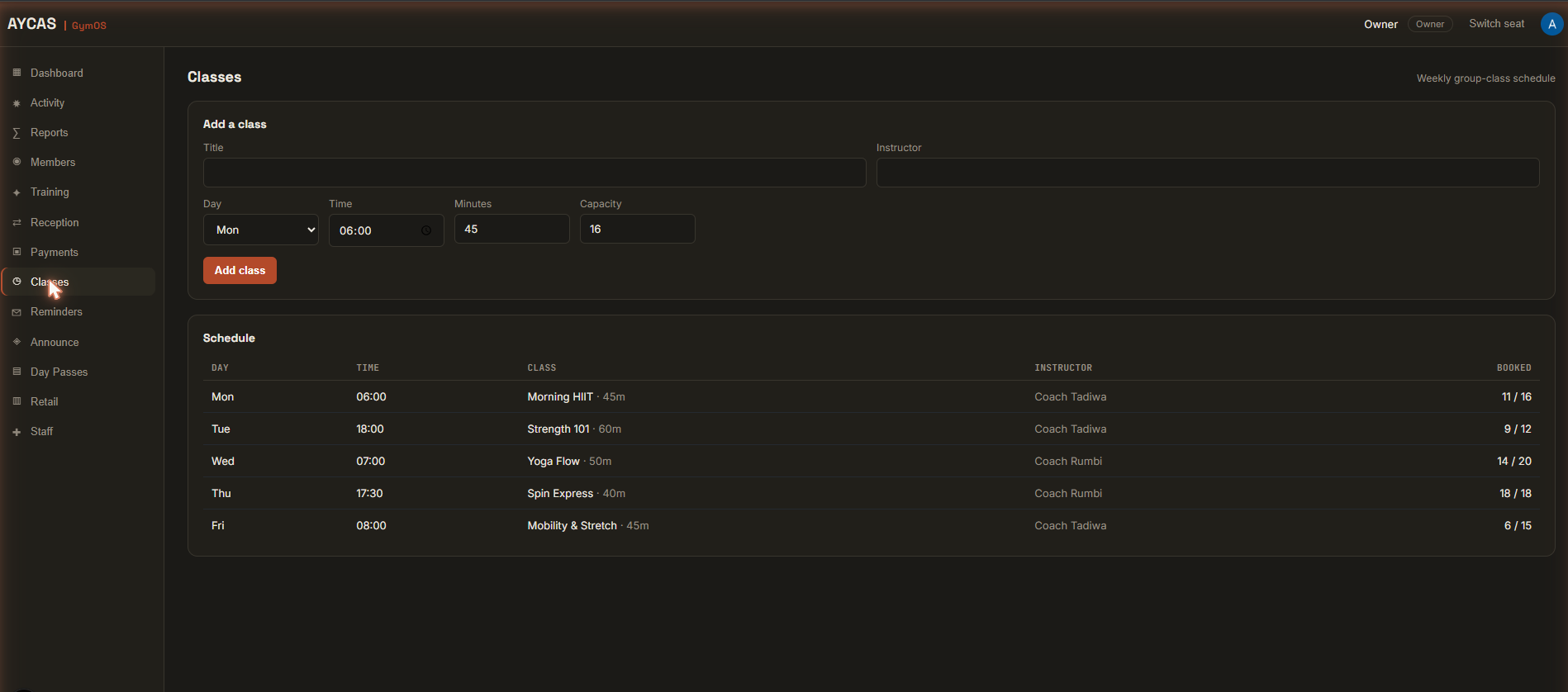This screenshot has width=1568, height=692.
Task: Click the Owner role badge
Action: [x=1430, y=24]
